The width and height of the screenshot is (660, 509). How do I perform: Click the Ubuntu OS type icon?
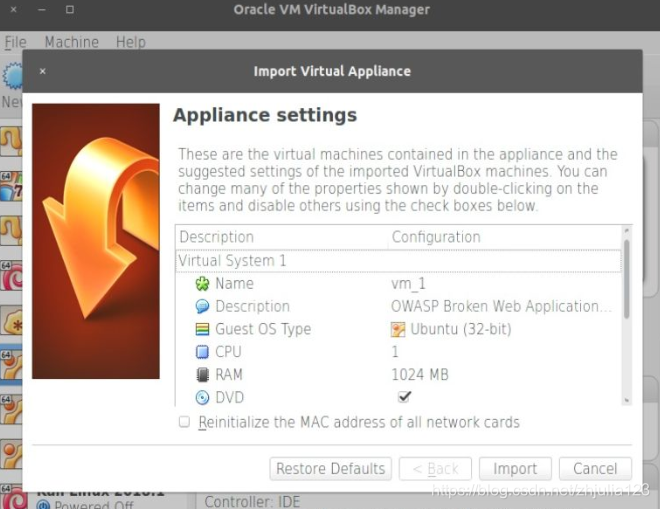click(398, 329)
